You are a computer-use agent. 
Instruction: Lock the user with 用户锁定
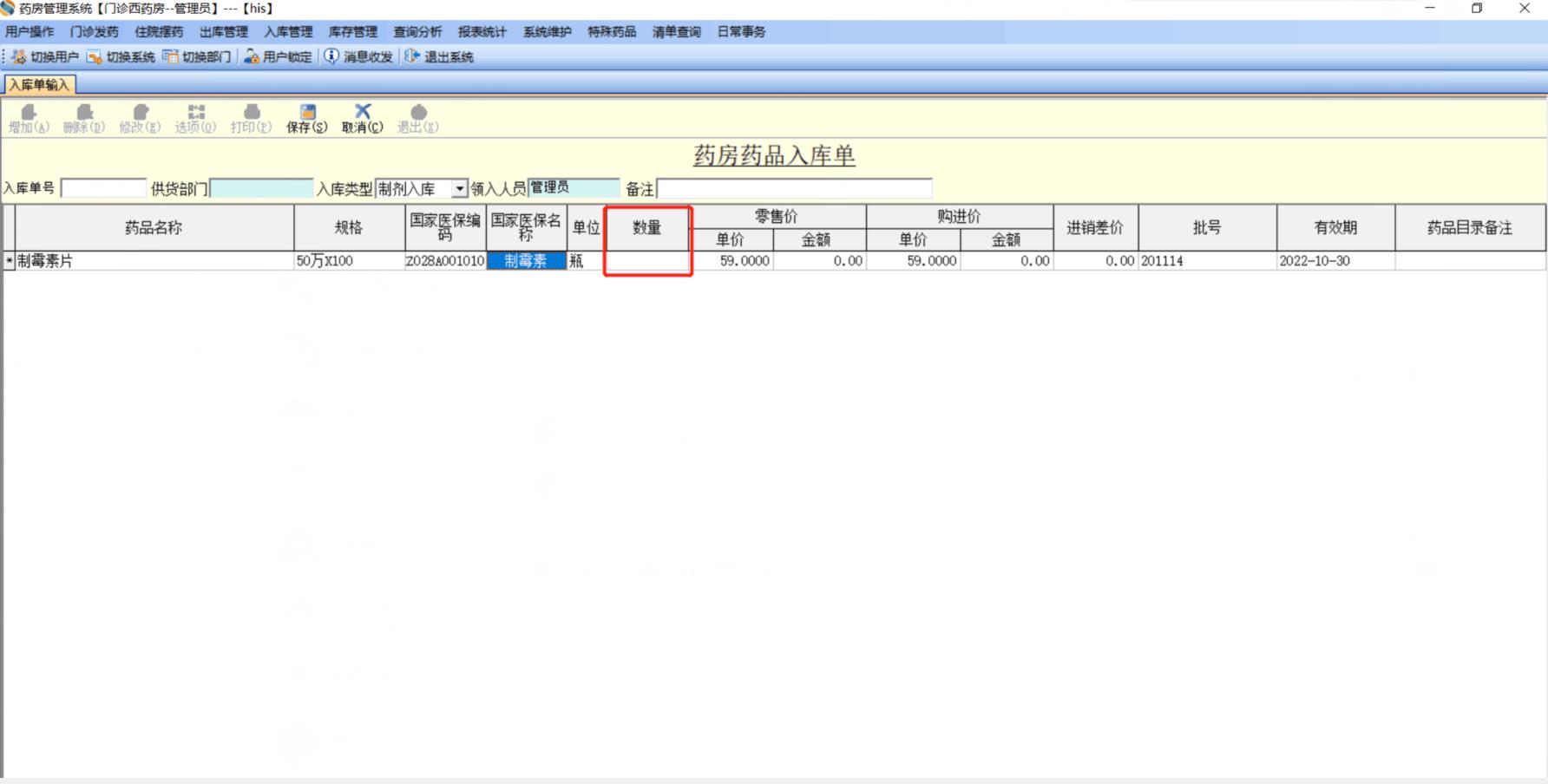pos(278,56)
